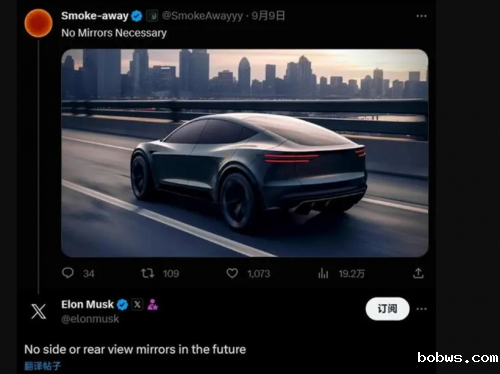Open the @elonmusk handle link
The height and width of the screenshot is (374, 500).
(x=90, y=319)
